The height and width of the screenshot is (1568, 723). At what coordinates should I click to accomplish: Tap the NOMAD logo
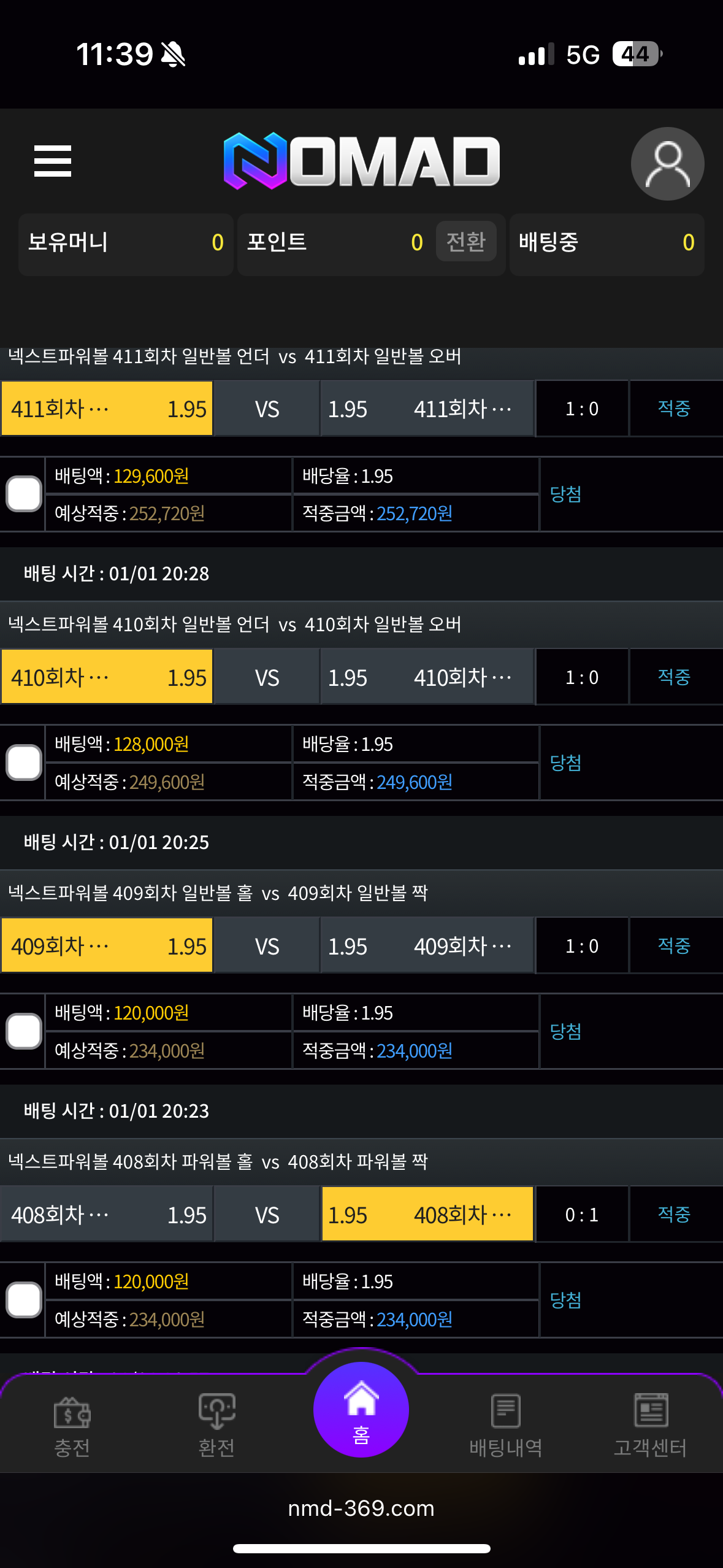pyautogui.click(x=362, y=161)
